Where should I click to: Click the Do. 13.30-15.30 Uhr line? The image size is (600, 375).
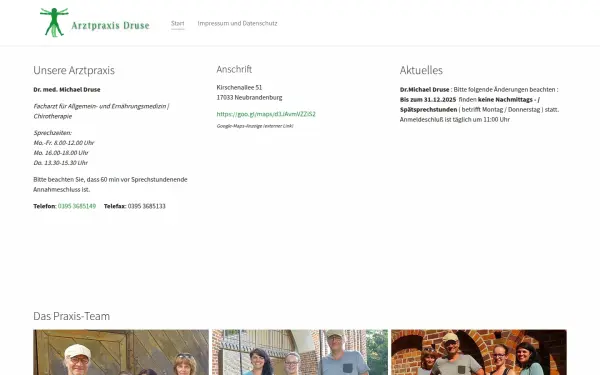click(60, 163)
